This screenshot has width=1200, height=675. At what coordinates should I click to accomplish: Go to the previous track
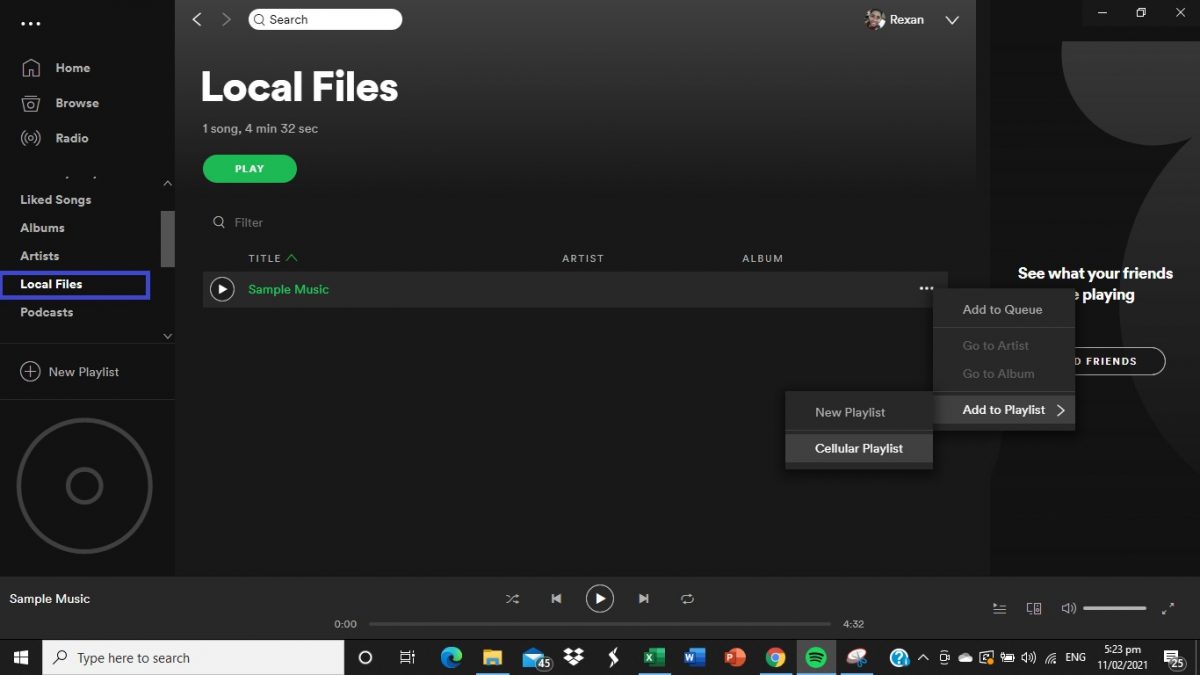556,599
